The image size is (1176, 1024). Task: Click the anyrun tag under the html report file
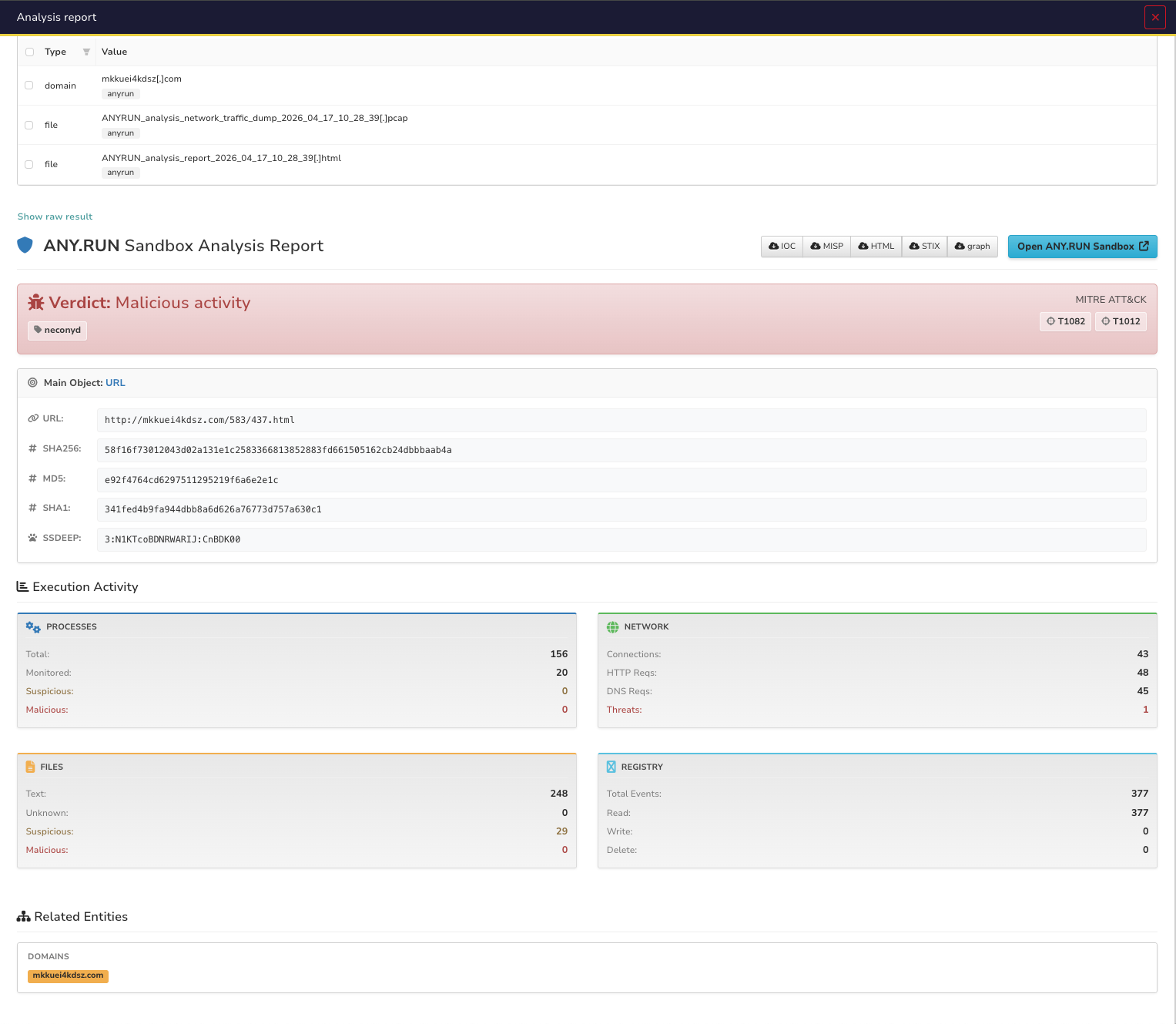coord(120,173)
